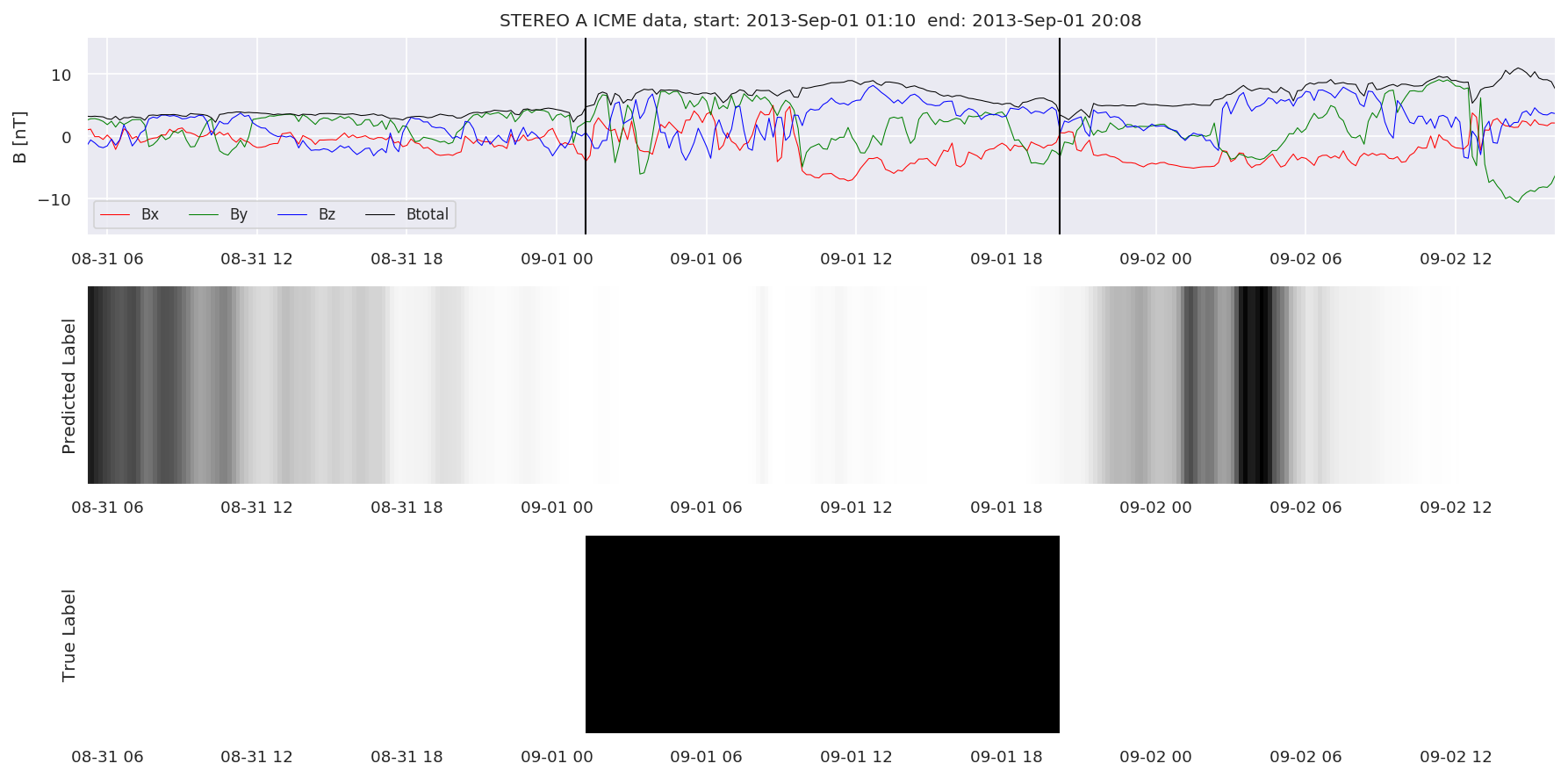The height and width of the screenshot is (778, 1568).
Task: Click top plot tick "09-02 12"
Action: pos(1456,259)
